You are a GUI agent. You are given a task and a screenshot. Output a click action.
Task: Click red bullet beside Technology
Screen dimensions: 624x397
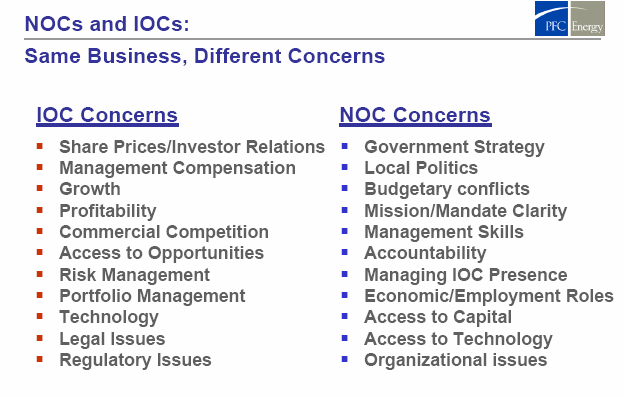coord(39,316)
